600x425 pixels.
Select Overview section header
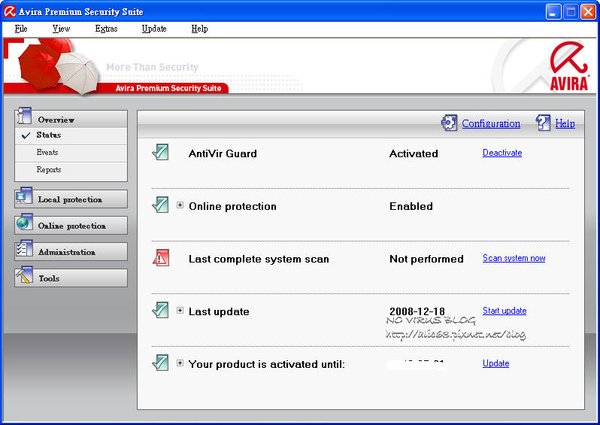[x=71, y=119]
